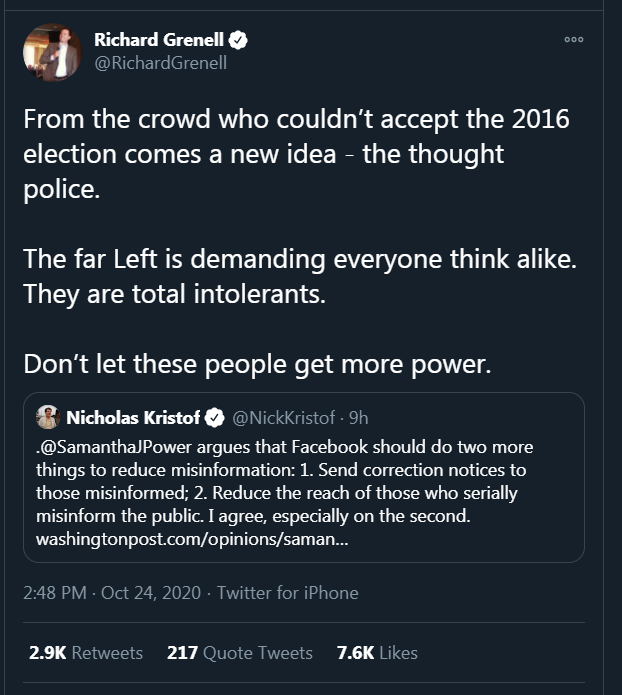The image size is (622, 695).
Task: Open the washingtonpost.com opinions link
Action: coord(190,539)
